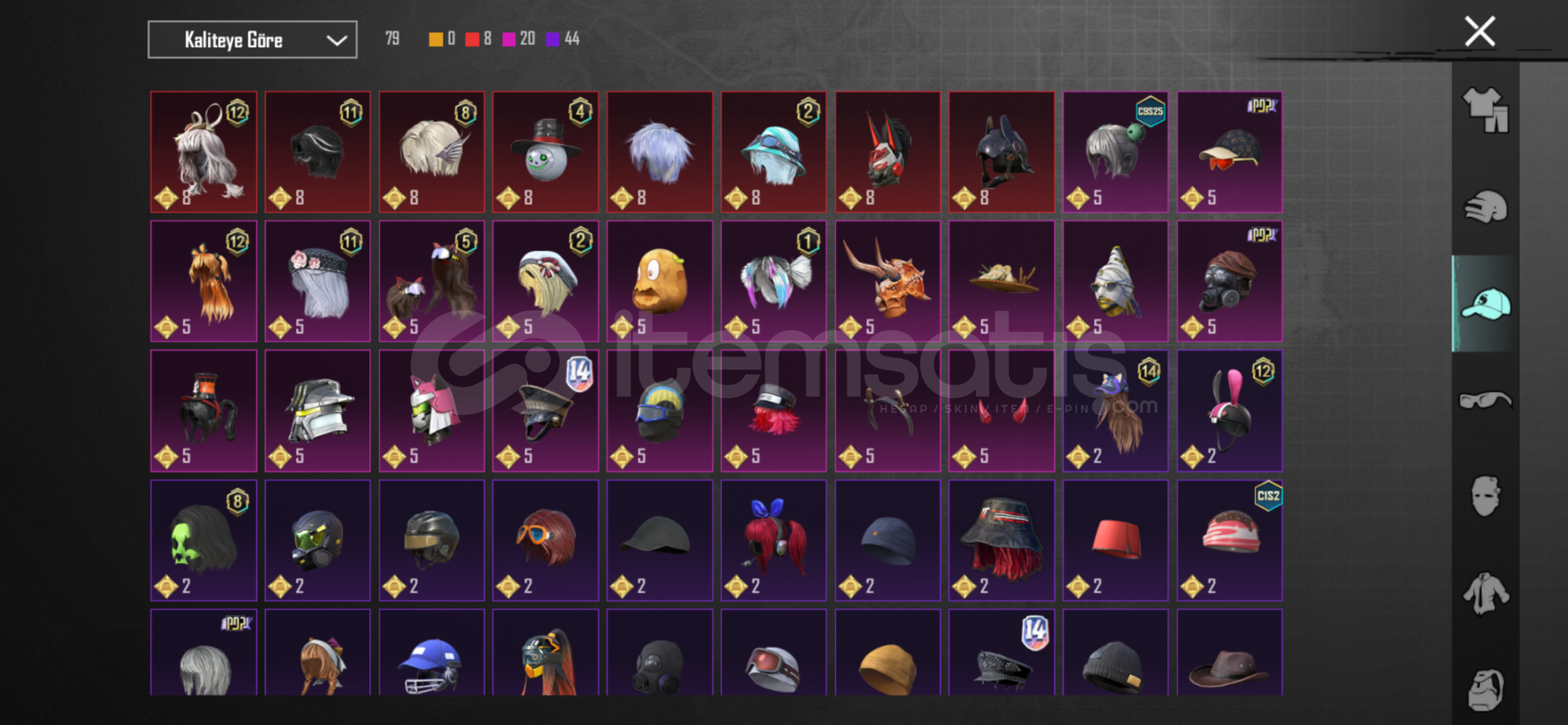Click the dropdown chevron arrow
The width and height of the screenshot is (1568, 725).
pyautogui.click(x=336, y=40)
